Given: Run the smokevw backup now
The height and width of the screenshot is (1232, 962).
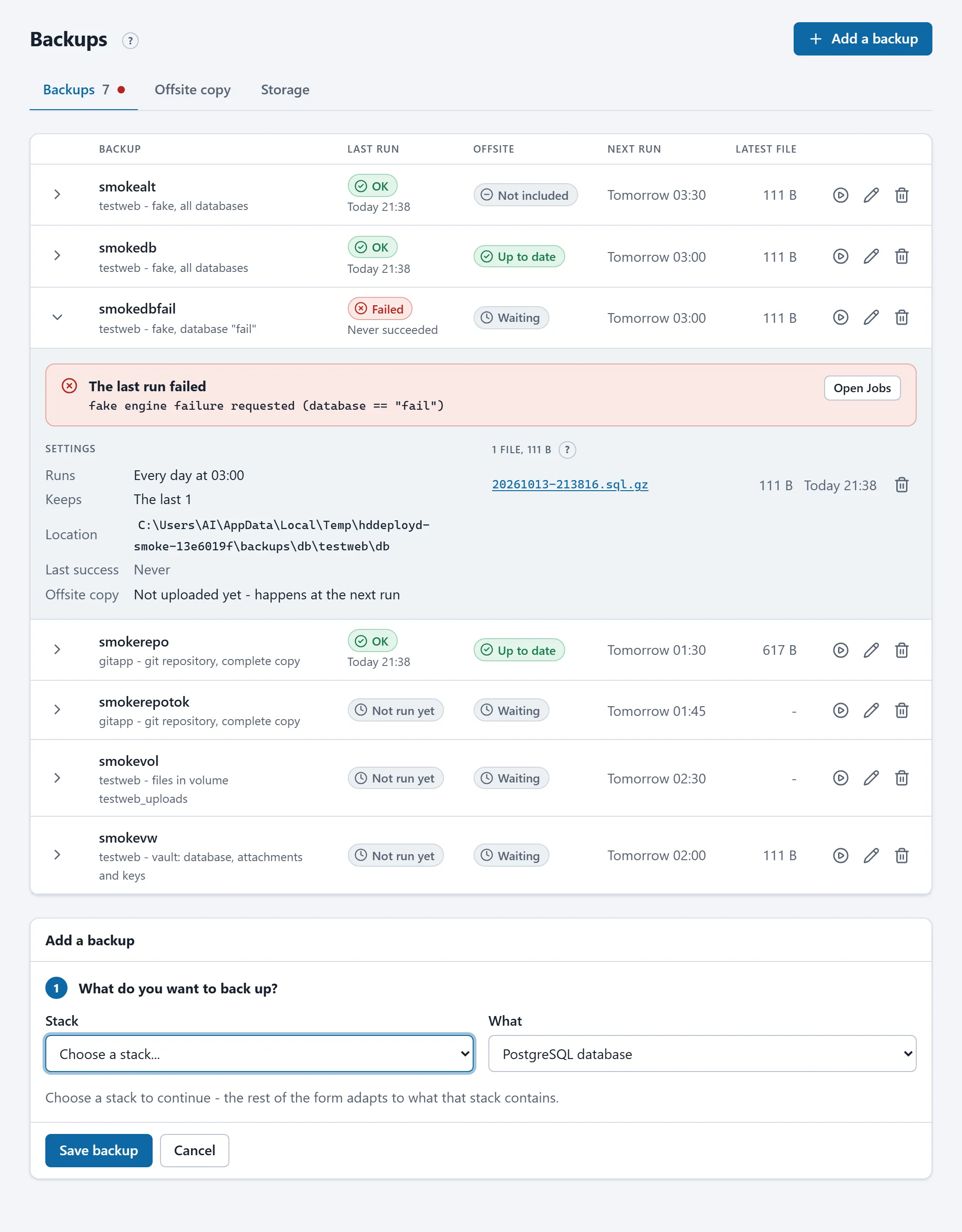Looking at the screenshot, I should (841, 856).
